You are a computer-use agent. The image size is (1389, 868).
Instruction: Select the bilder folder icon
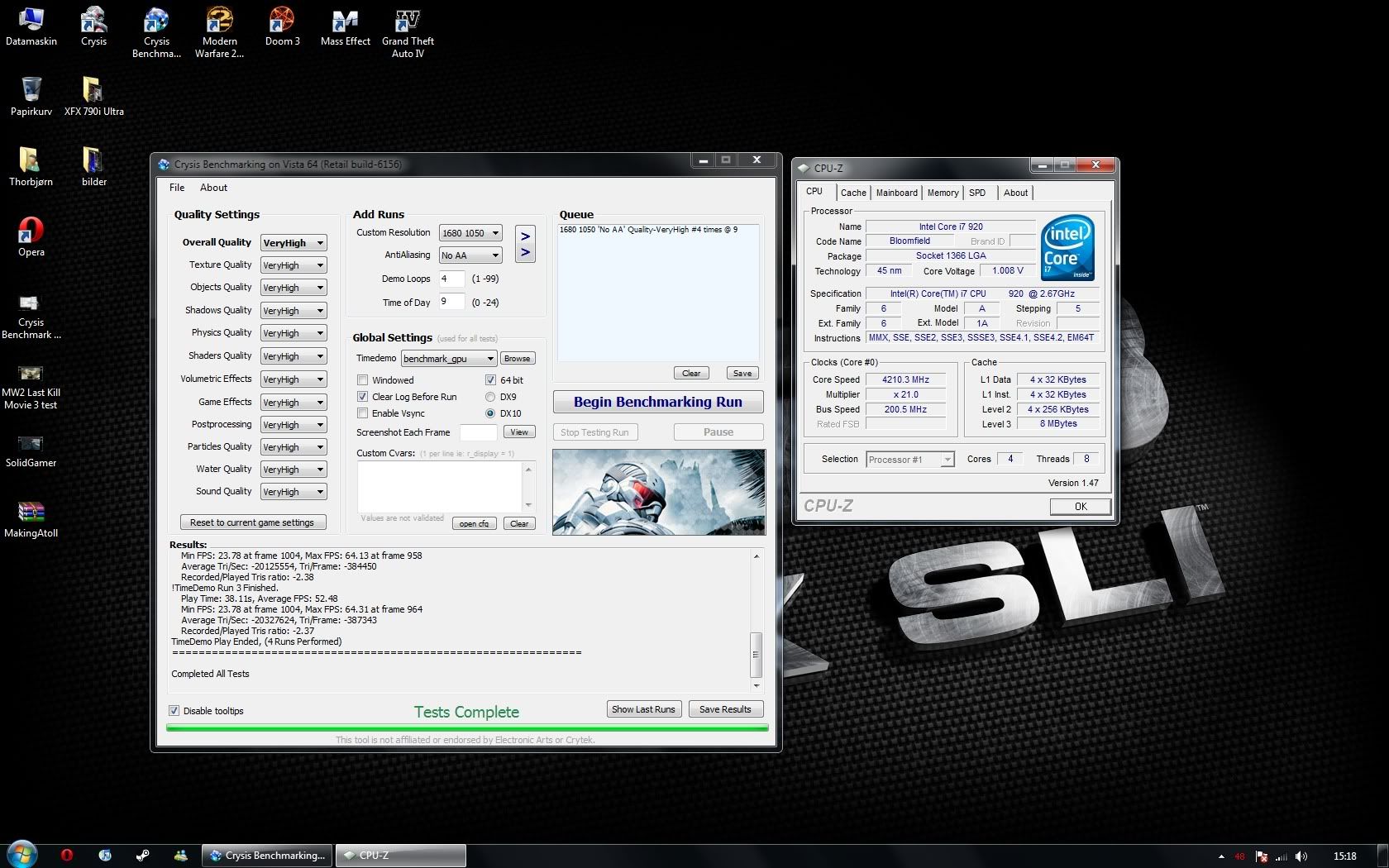[93, 166]
